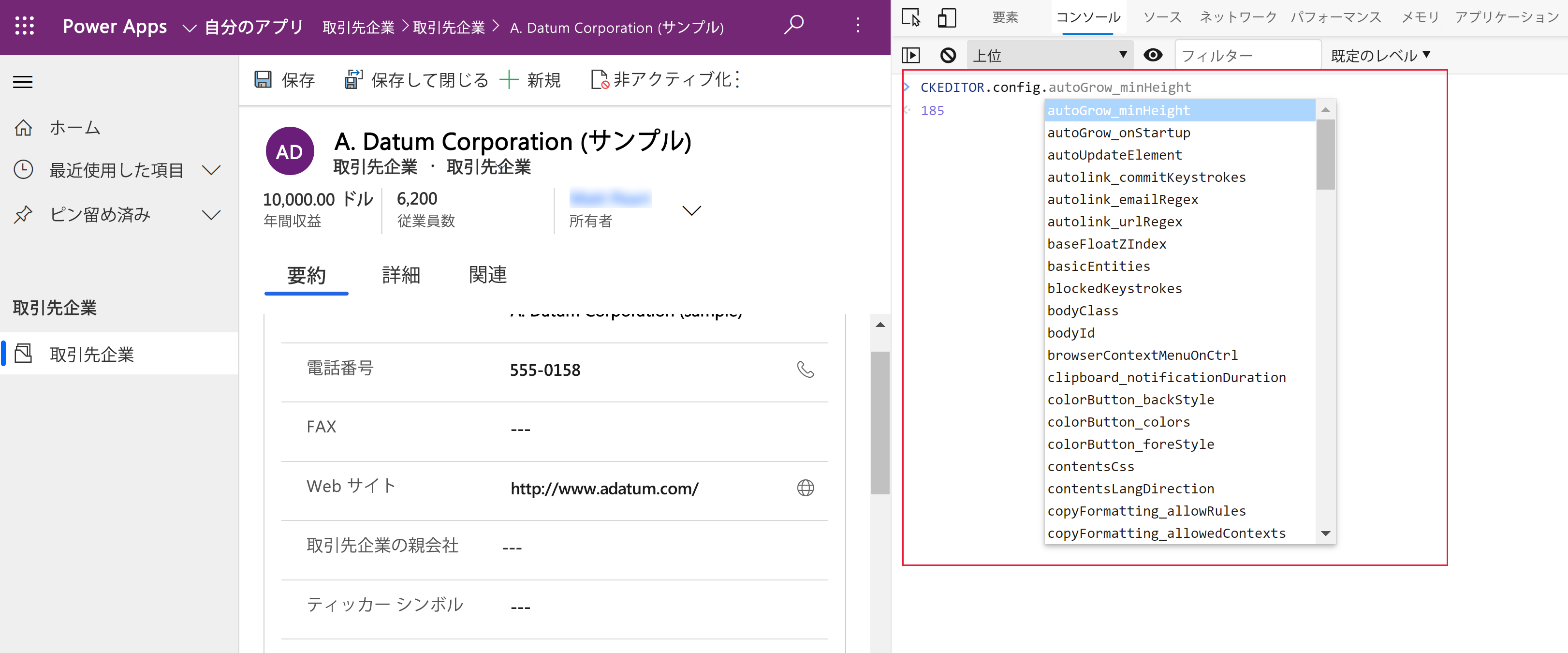Click the http://www.adatum.com/ website value
The width and height of the screenshot is (1568, 653).
click(604, 489)
